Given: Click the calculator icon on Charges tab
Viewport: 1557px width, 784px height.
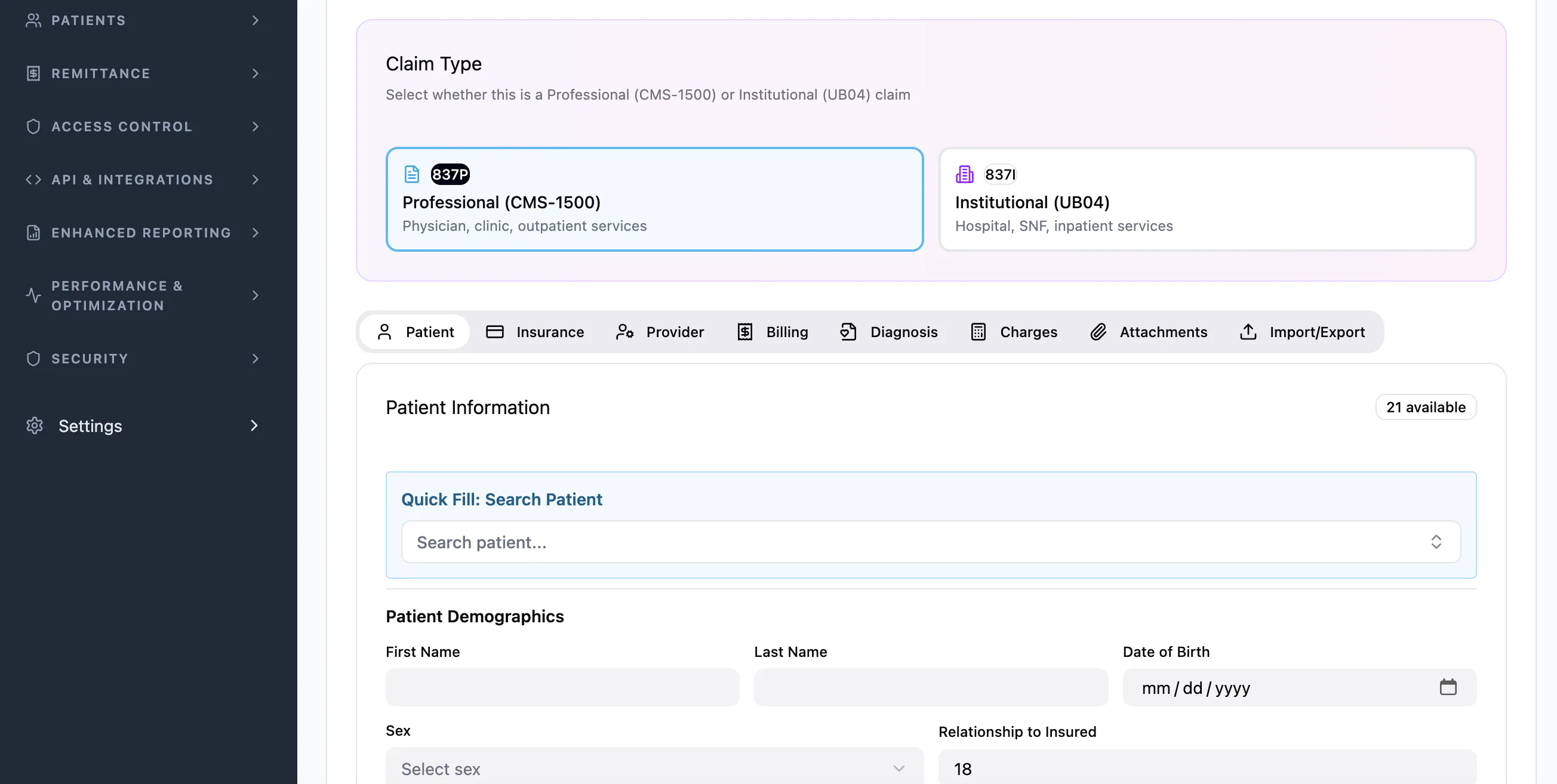Looking at the screenshot, I should coord(978,332).
